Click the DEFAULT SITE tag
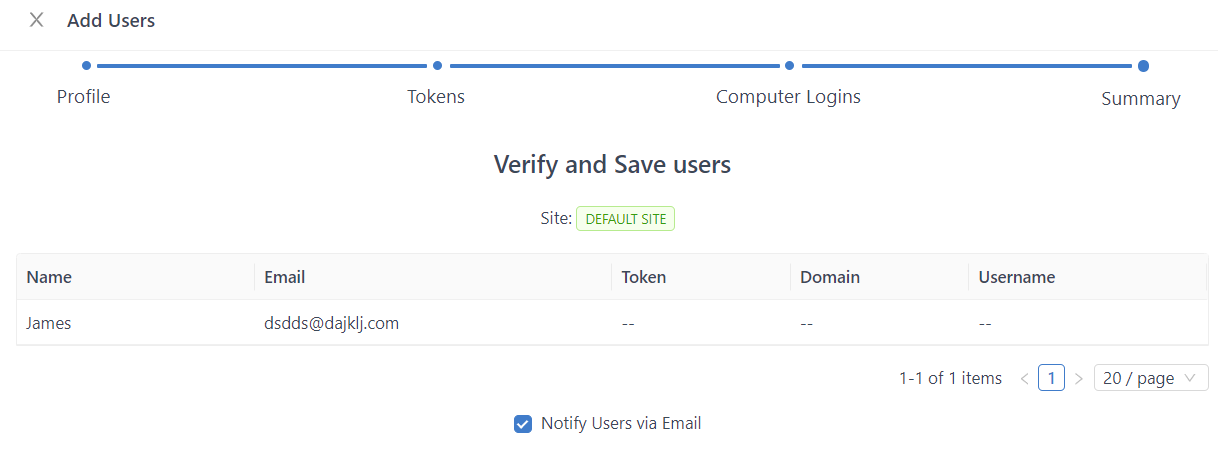 625,219
